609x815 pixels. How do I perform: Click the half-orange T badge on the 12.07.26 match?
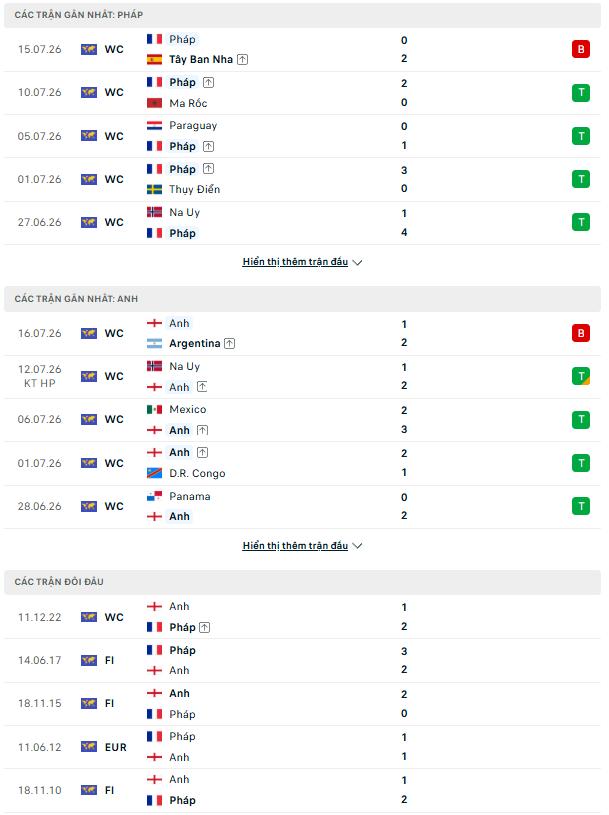click(580, 376)
